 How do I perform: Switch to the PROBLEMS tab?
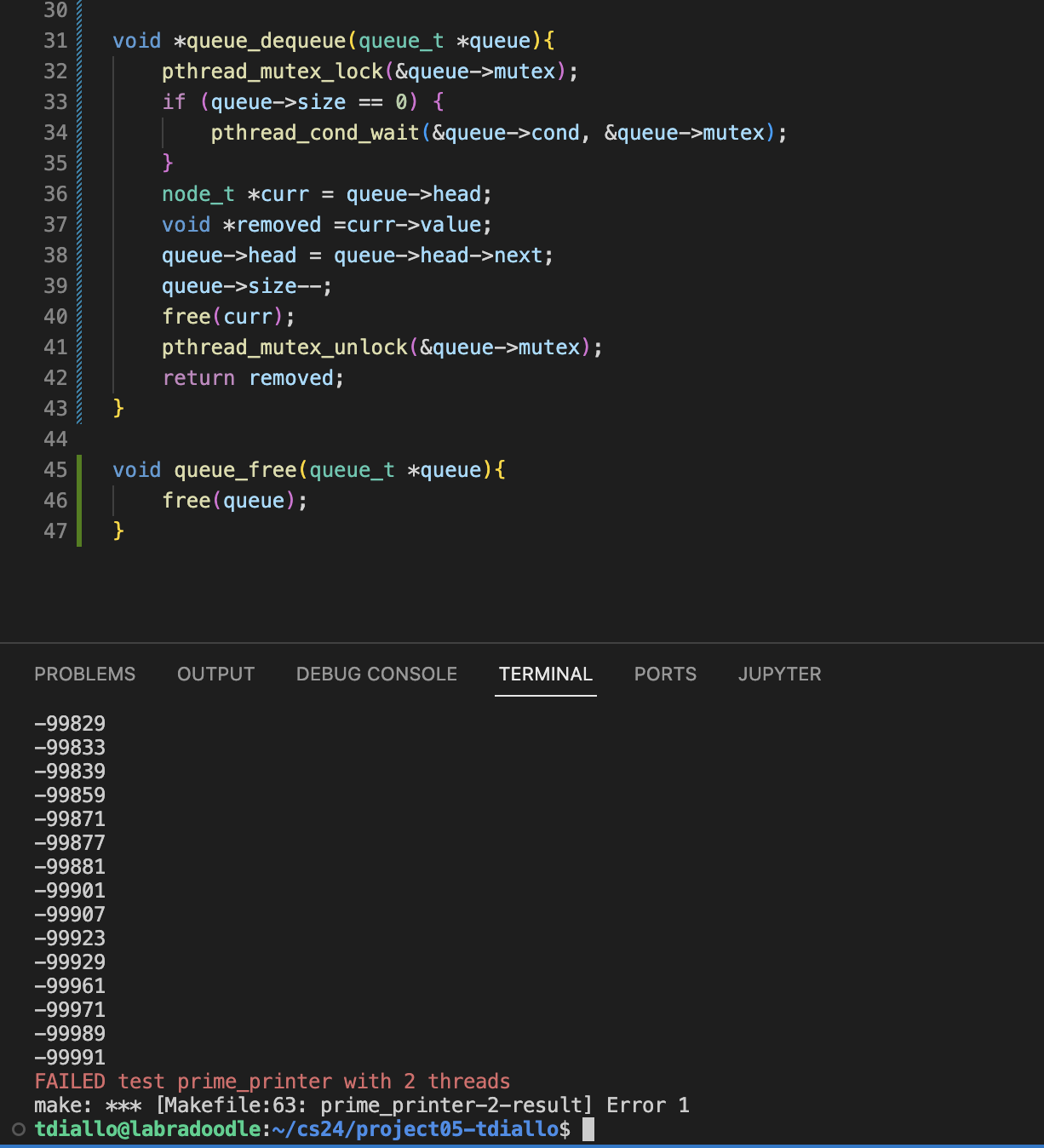[x=84, y=674]
